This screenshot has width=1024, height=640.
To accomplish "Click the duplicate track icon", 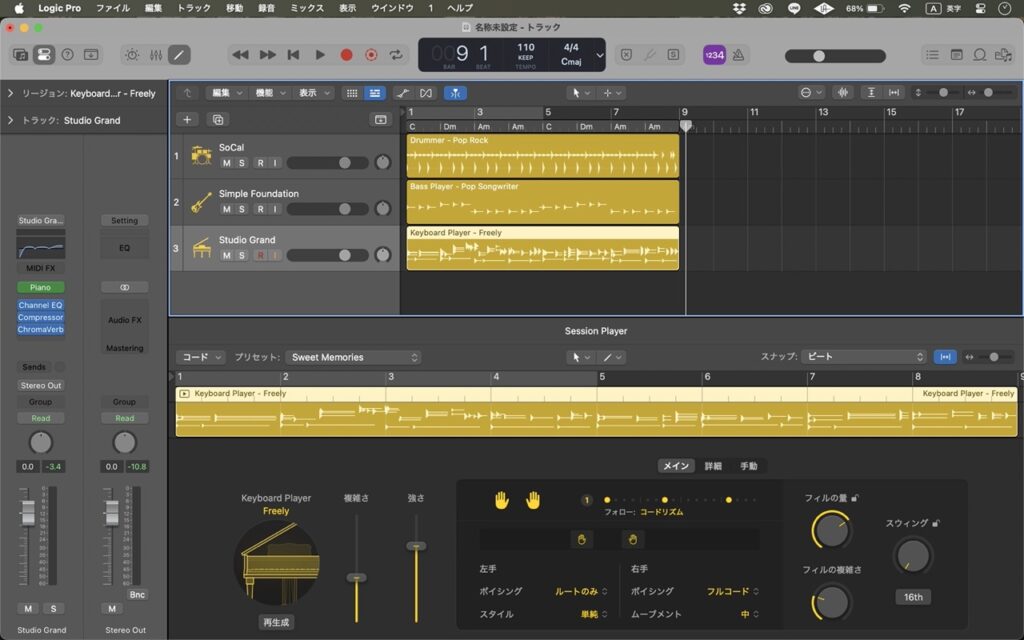I will pyautogui.click(x=217, y=120).
